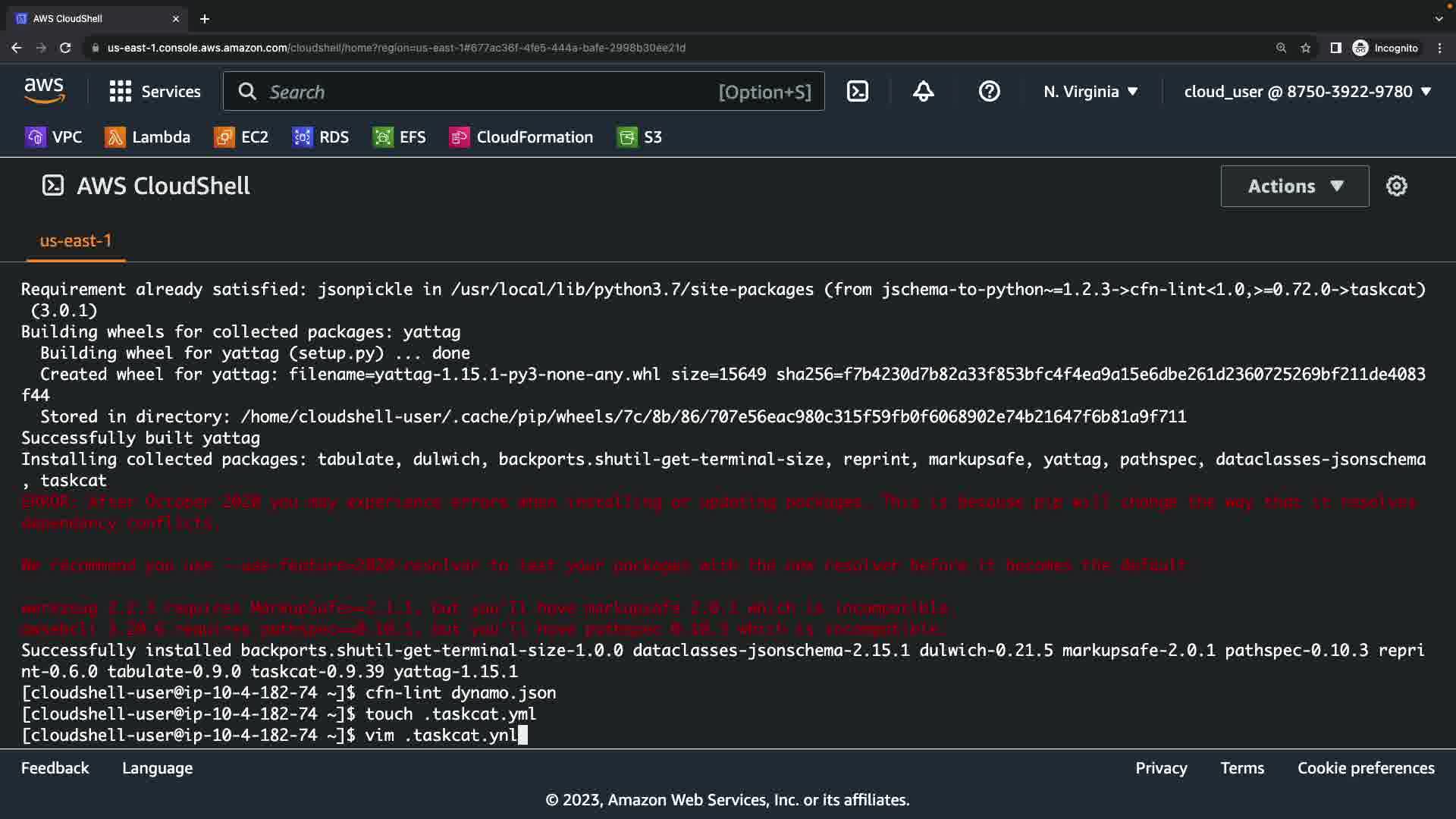Viewport: 1456px width, 819px height.
Task: Open Cookie preferences link
Action: click(1365, 768)
